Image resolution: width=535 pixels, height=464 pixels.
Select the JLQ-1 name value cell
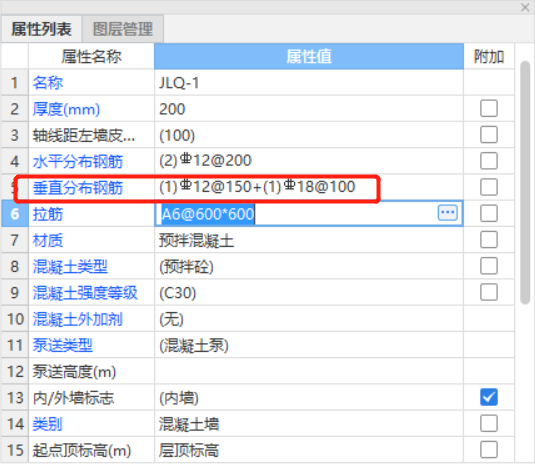pos(309,83)
